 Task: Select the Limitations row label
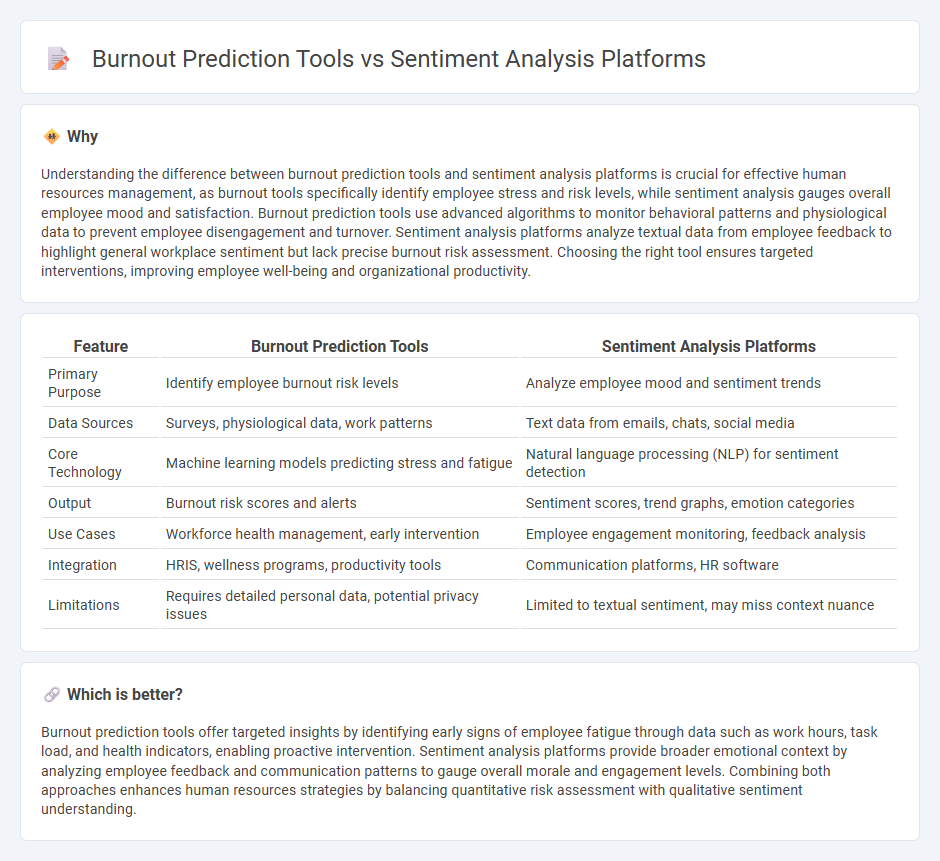tap(84, 605)
